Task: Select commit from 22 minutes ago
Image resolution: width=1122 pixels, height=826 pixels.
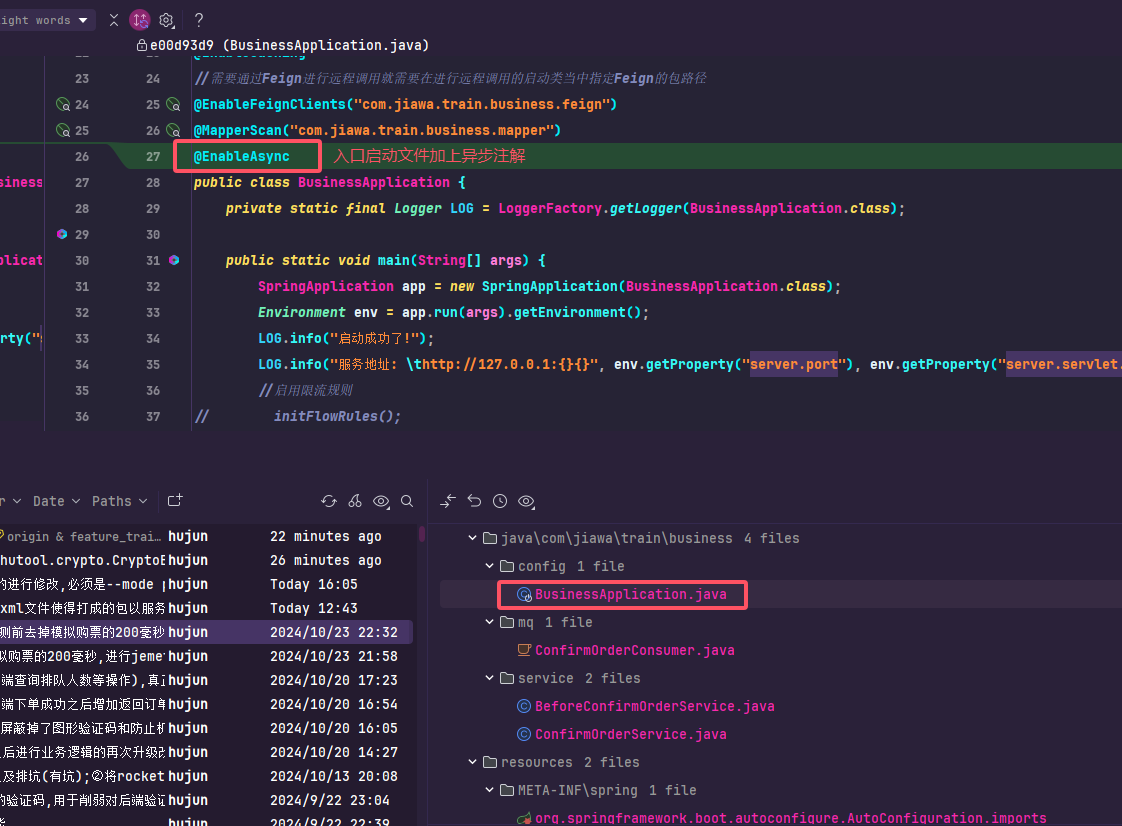Action: [206, 536]
